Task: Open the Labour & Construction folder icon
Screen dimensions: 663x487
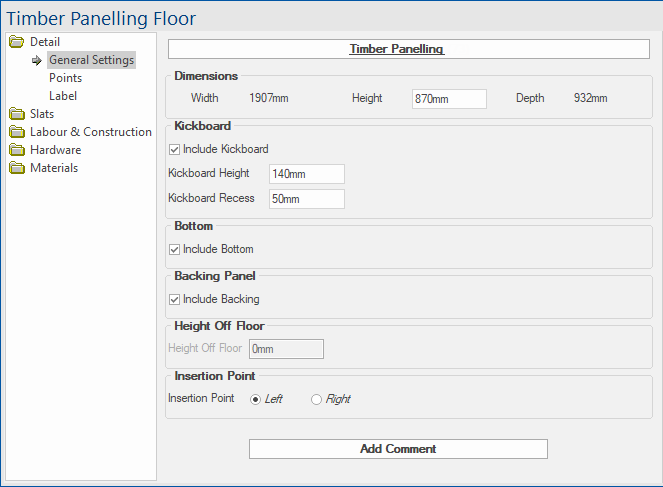Action: pyautogui.click(x=17, y=132)
